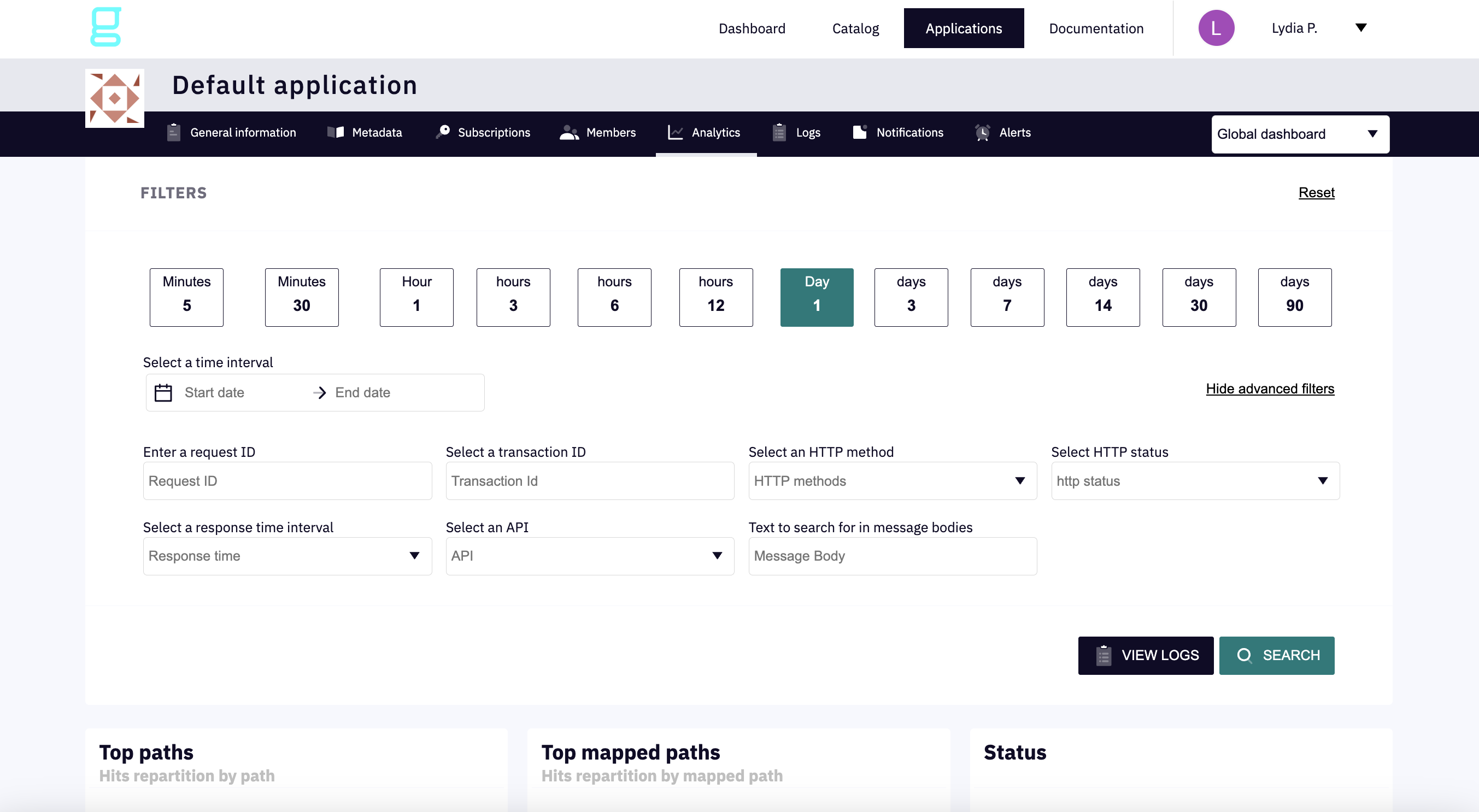Click the Metadata book icon
Screen dimensions: 1479x812
coord(335,133)
